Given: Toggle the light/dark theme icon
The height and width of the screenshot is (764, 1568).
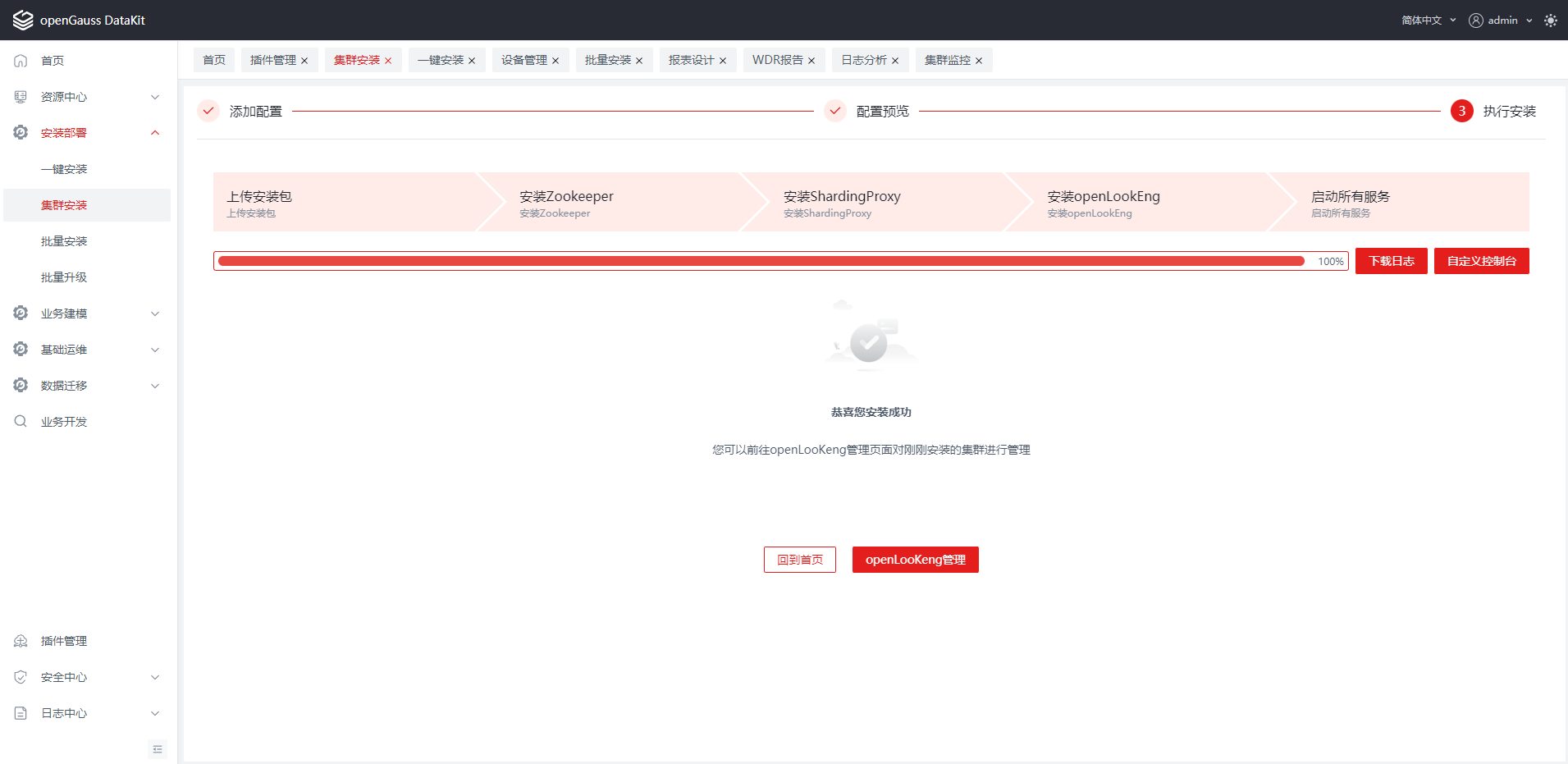Looking at the screenshot, I should coord(1550,21).
